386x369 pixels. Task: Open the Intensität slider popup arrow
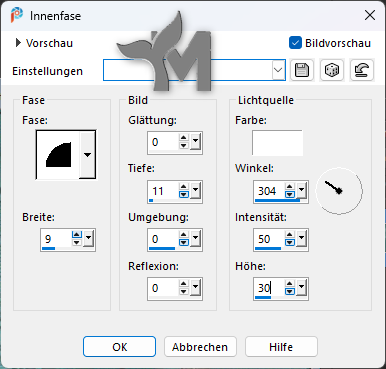point(301,238)
